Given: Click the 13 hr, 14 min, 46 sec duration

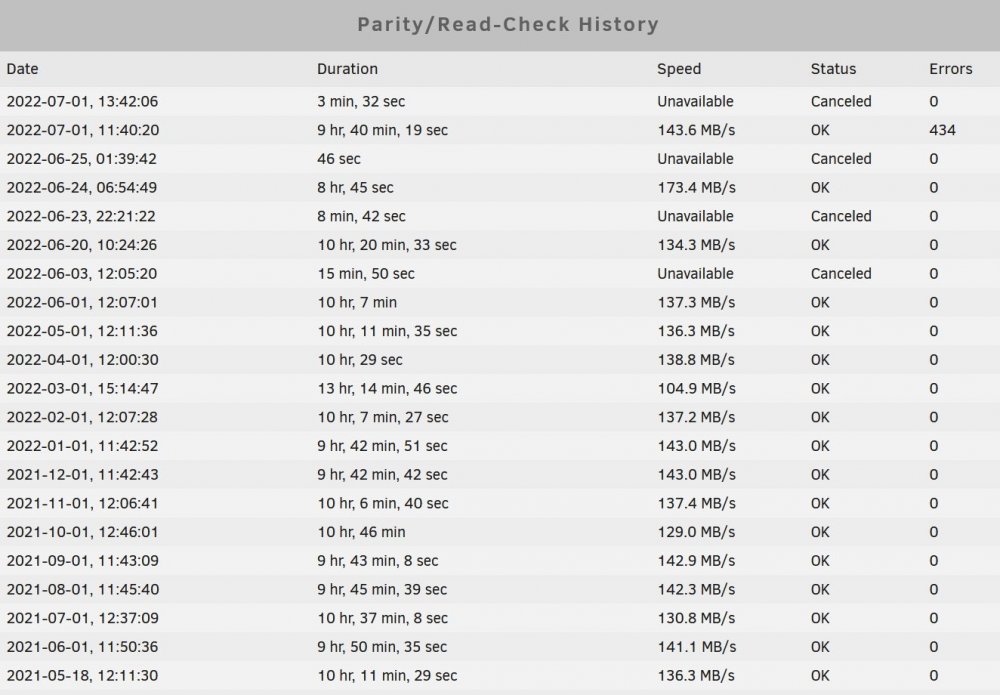Looking at the screenshot, I should 387,388.
